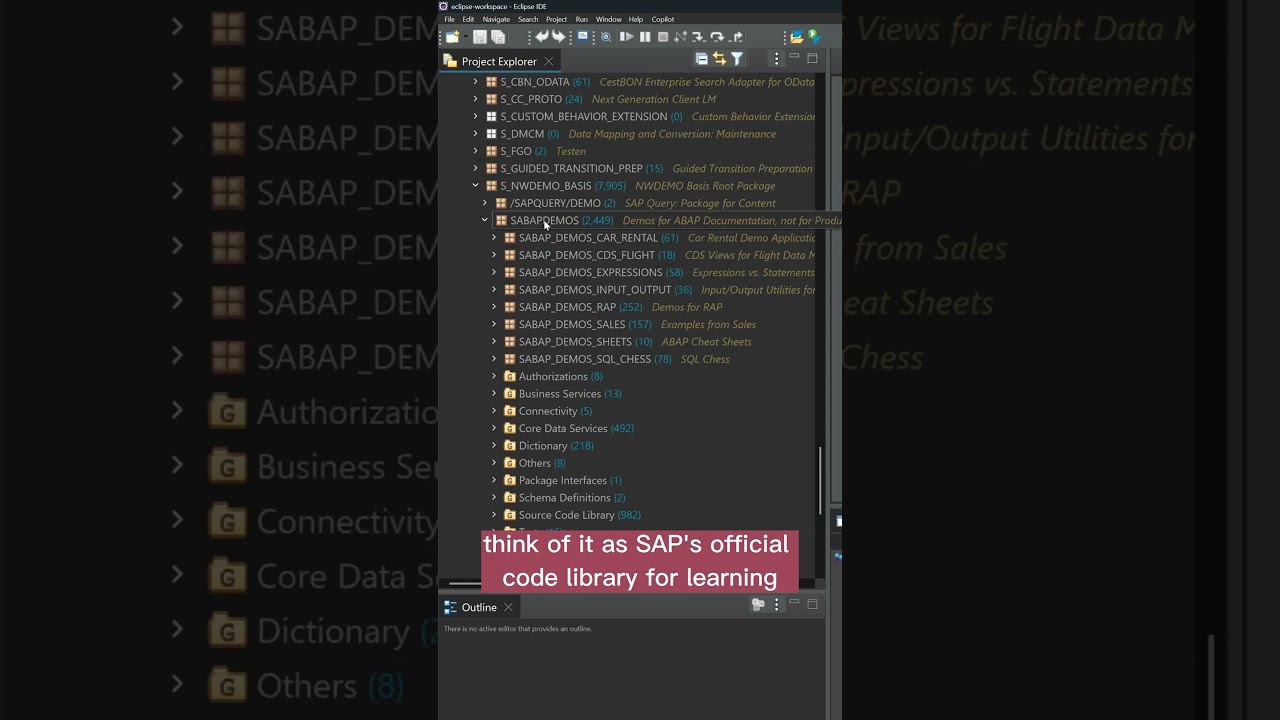Expand SABAP_DEMOS_RAP package
Viewport: 1280px width, 720px height.
click(x=494, y=307)
